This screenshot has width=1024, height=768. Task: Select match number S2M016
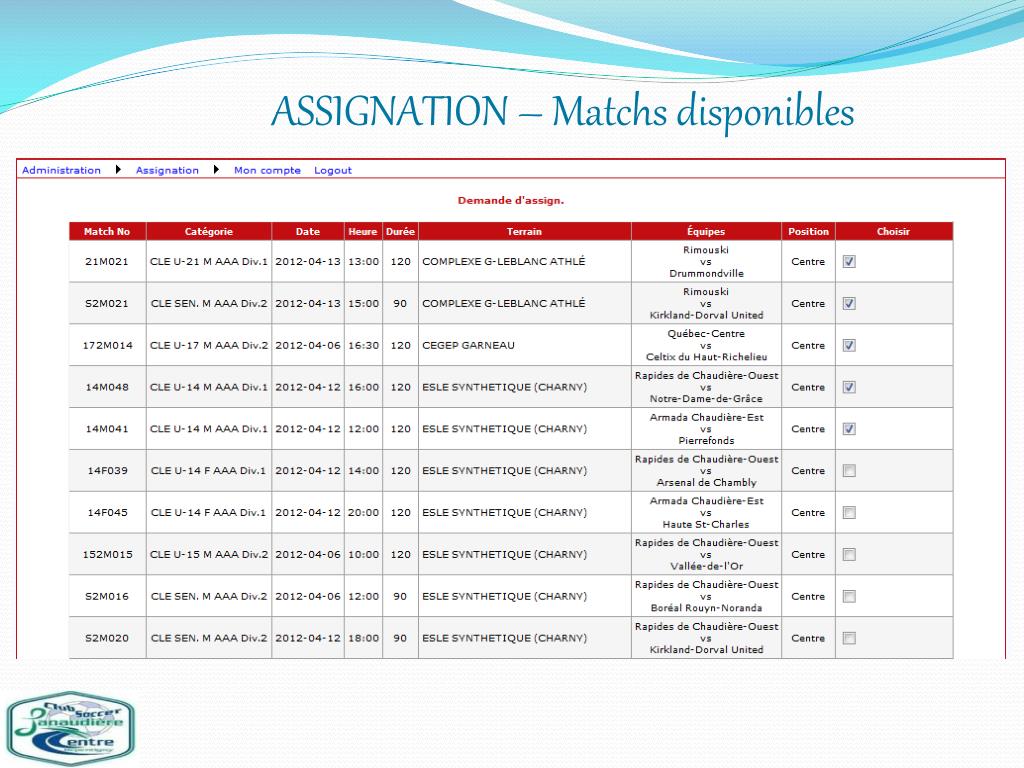[x=107, y=596]
